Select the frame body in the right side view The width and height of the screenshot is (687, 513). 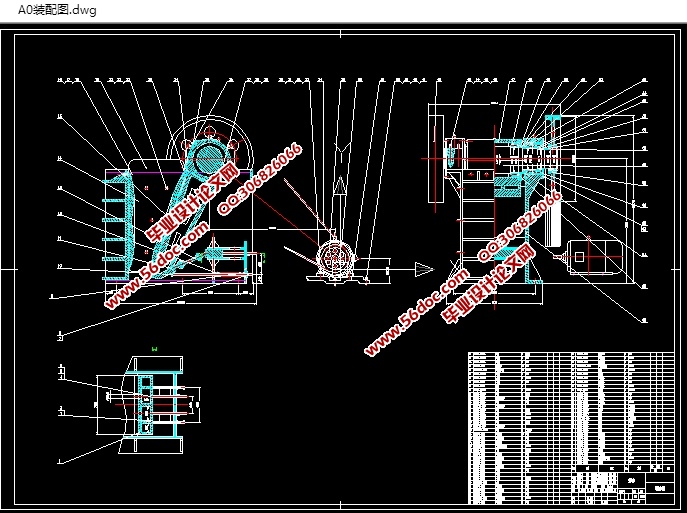point(478,230)
